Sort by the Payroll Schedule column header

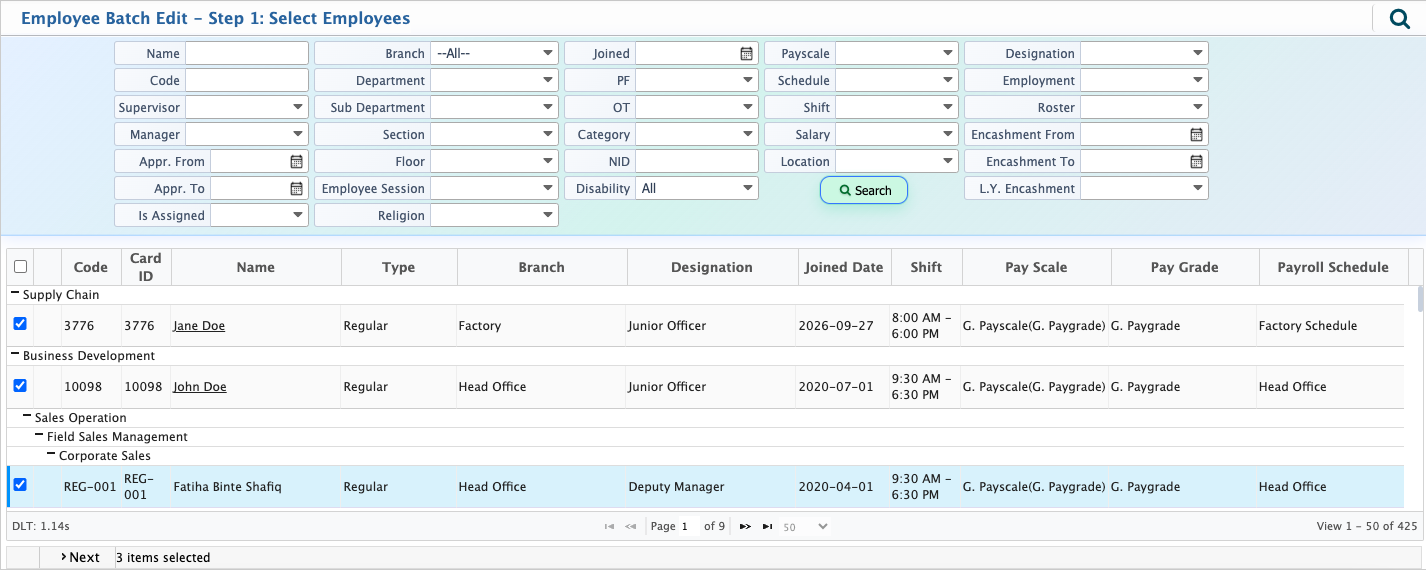pos(1333,267)
